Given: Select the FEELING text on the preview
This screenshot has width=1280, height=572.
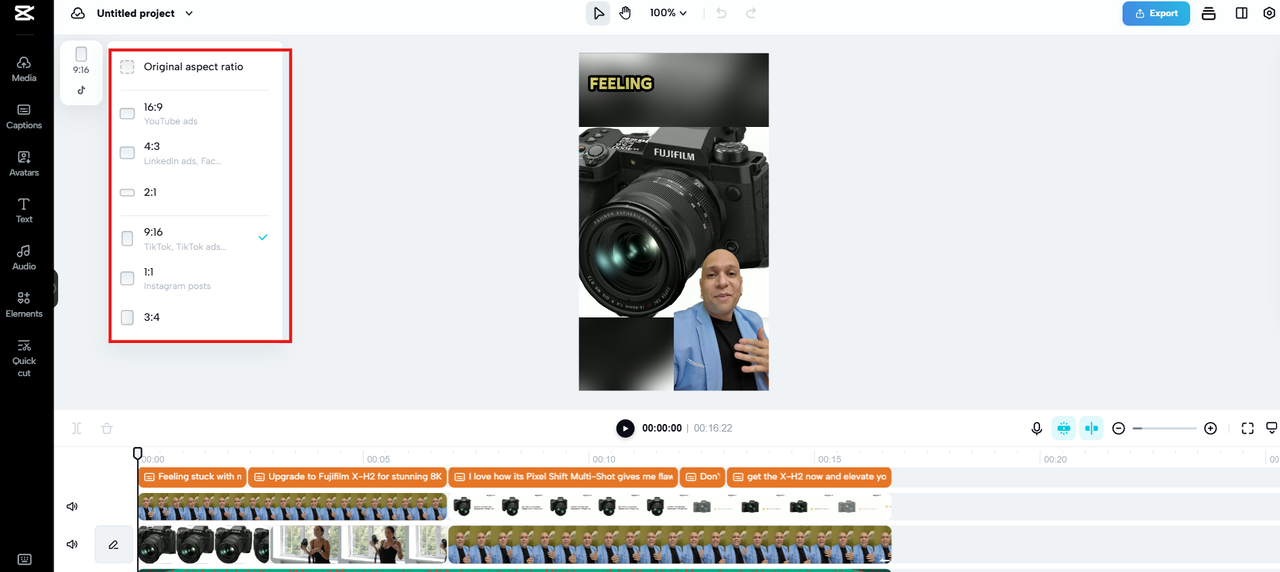Looking at the screenshot, I should click(x=620, y=84).
